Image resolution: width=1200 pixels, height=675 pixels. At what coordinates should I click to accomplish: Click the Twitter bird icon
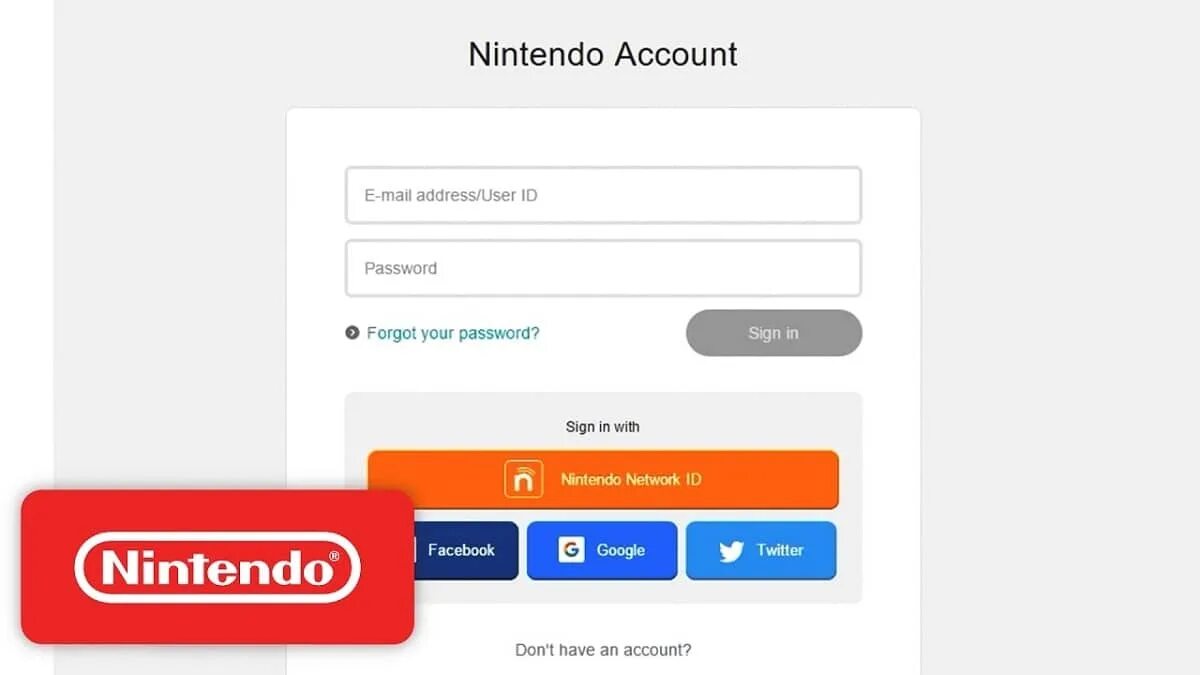tap(731, 551)
